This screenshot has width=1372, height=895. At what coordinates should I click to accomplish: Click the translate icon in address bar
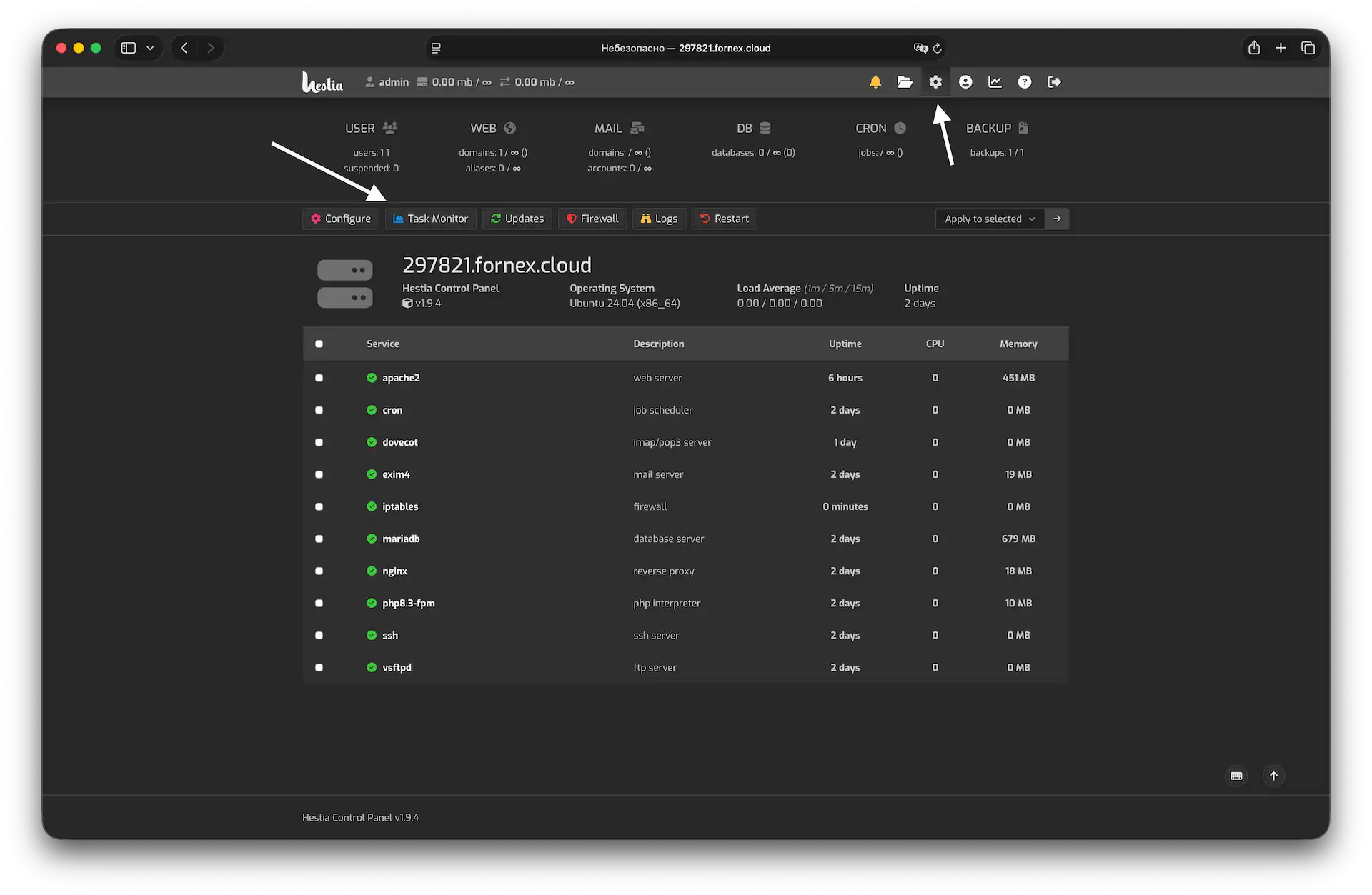(x=920, y=48)
